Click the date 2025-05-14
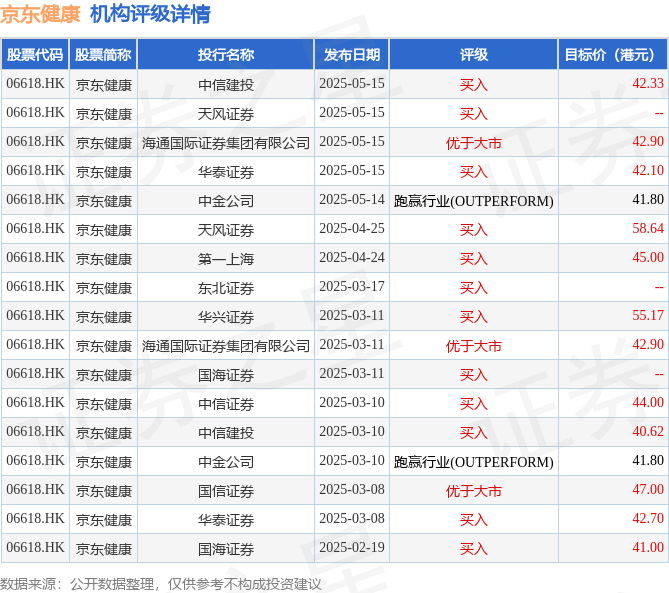 352,199
